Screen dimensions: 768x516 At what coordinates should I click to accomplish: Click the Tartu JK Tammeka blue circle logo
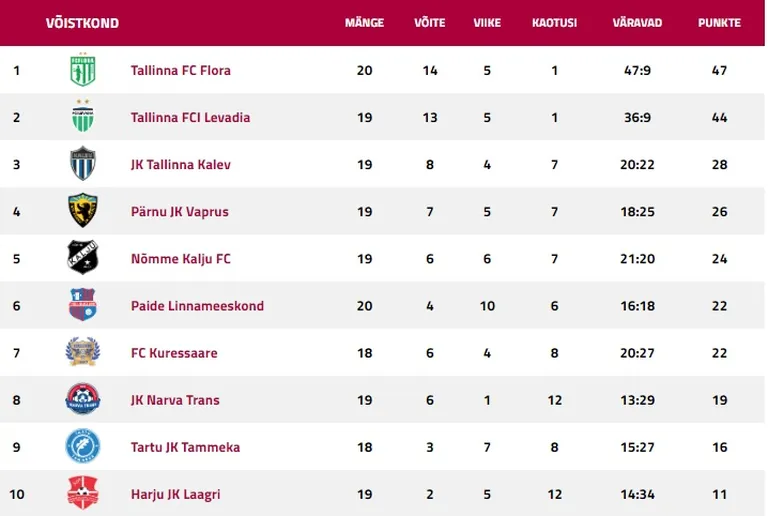pyautogui.click(x=83, y=446)
